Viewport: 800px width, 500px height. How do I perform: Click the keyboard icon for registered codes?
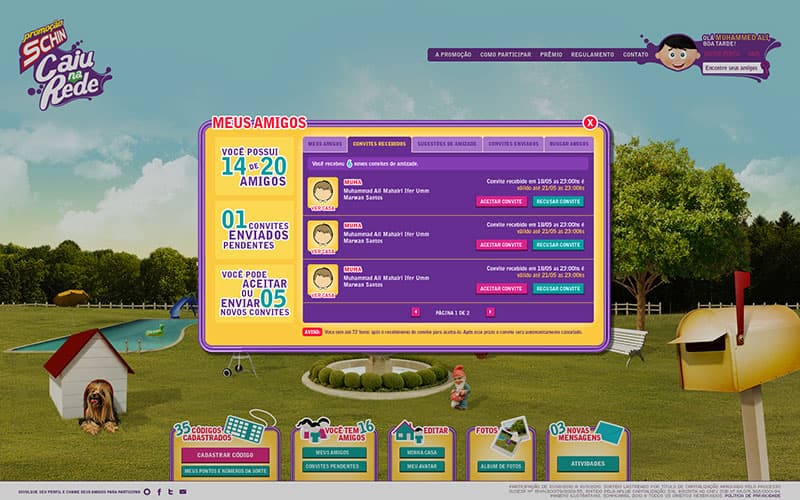243,431
